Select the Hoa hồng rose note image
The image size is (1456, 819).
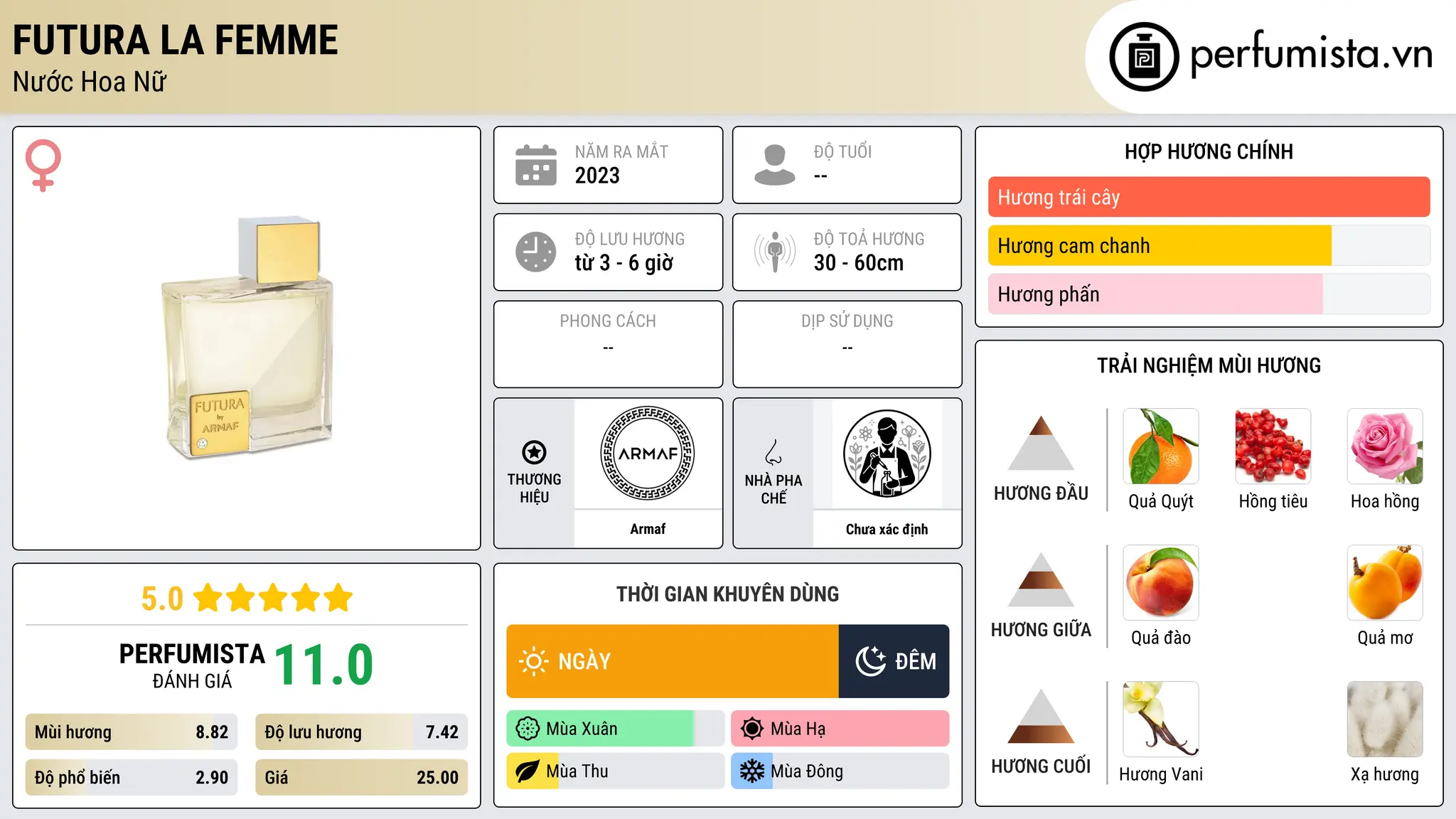pos(1385,446)
